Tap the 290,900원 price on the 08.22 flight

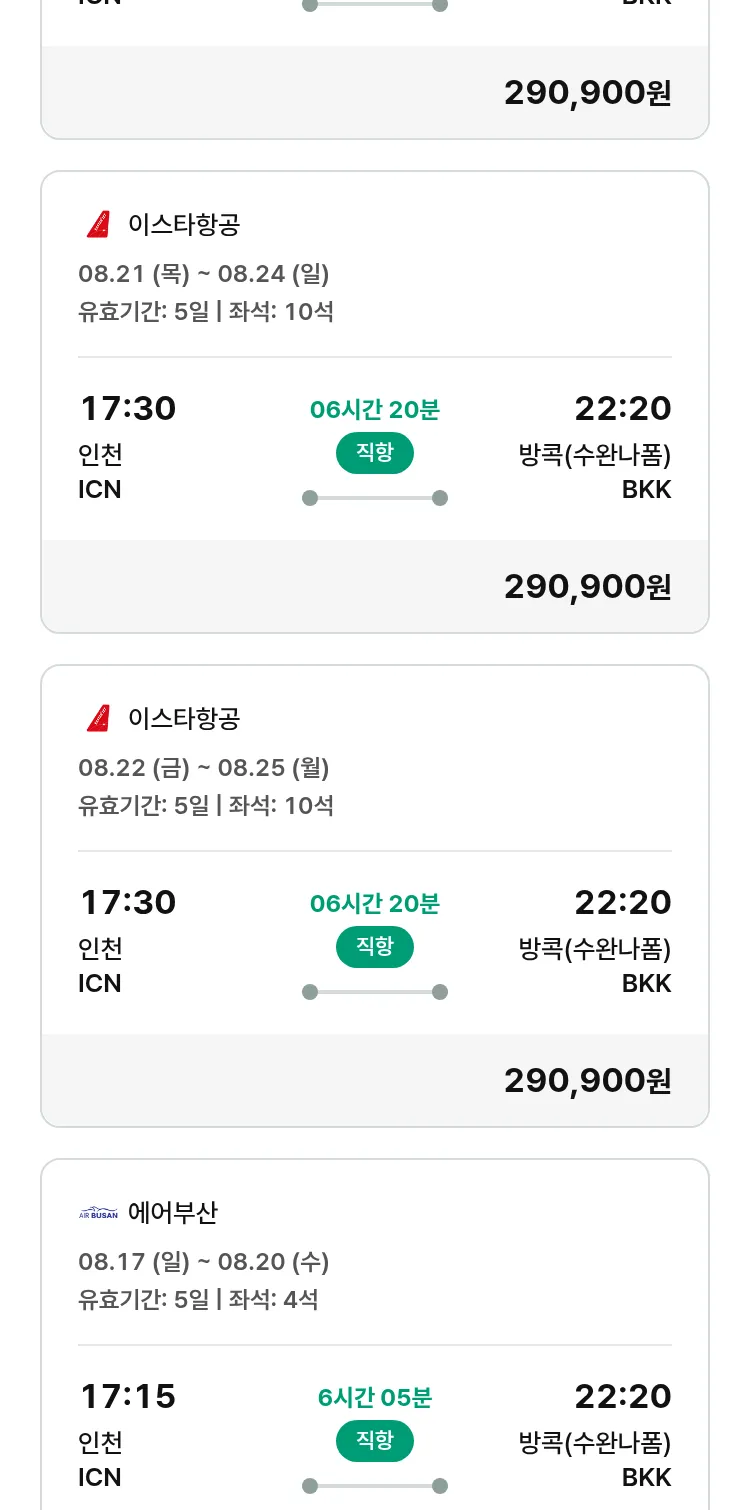587,1081
